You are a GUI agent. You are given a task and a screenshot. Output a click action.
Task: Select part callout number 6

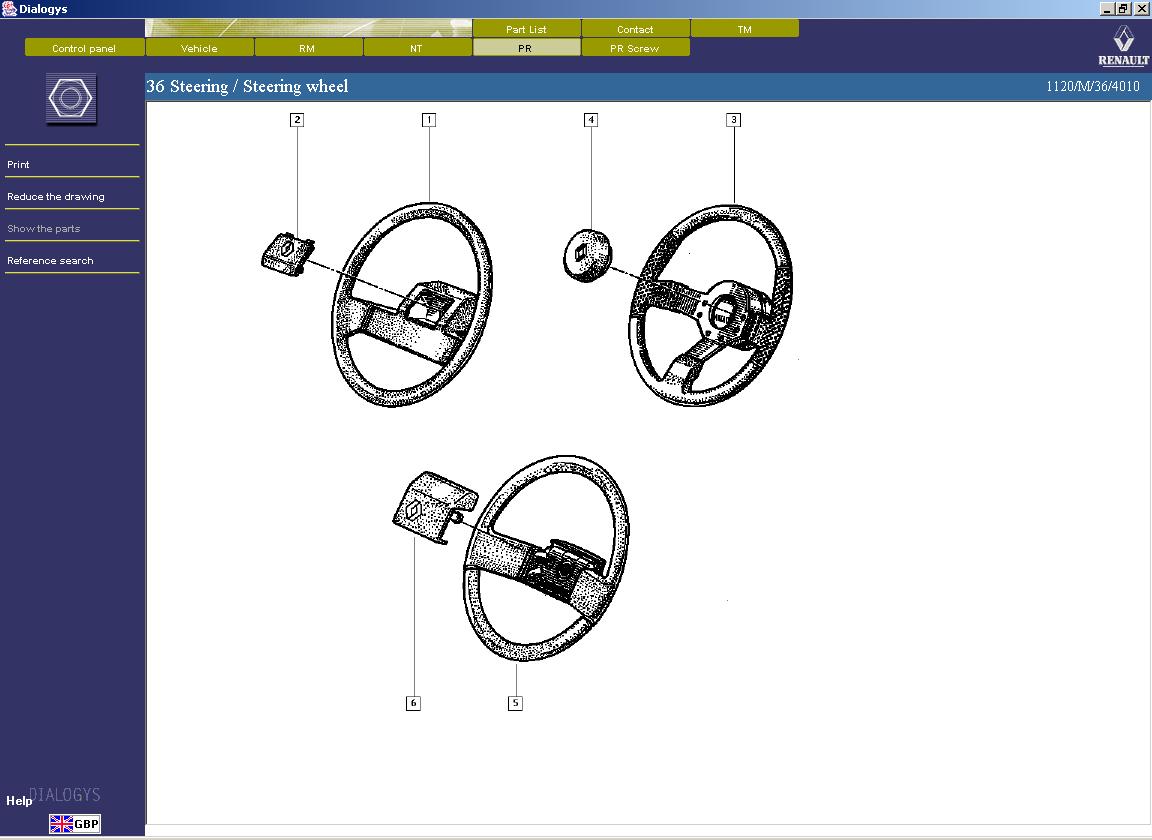[413, 703]
